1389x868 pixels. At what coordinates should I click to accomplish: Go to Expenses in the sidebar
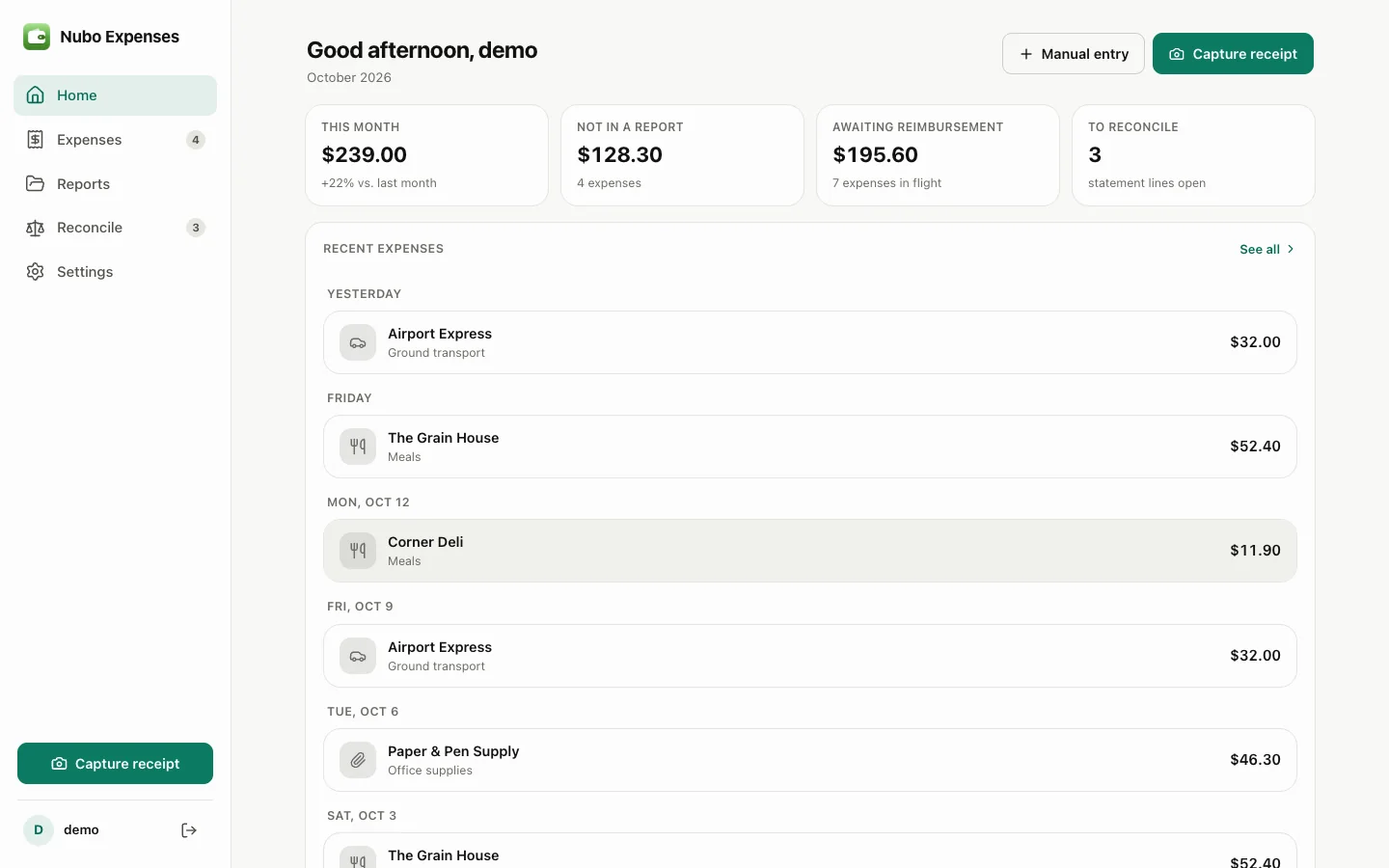pyautogui.click(x=115, y=140)
